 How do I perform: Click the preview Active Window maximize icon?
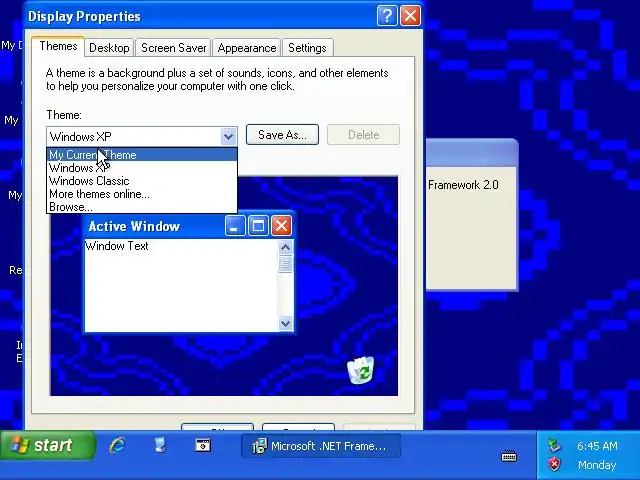pos(258,226)
